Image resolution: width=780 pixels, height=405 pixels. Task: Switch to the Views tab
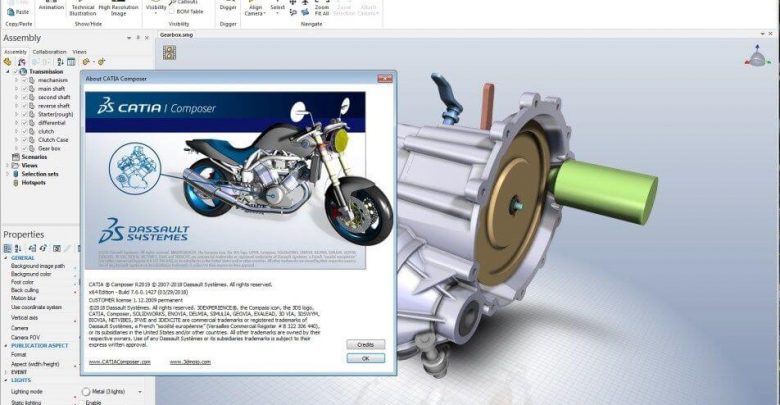pos(79,52)
